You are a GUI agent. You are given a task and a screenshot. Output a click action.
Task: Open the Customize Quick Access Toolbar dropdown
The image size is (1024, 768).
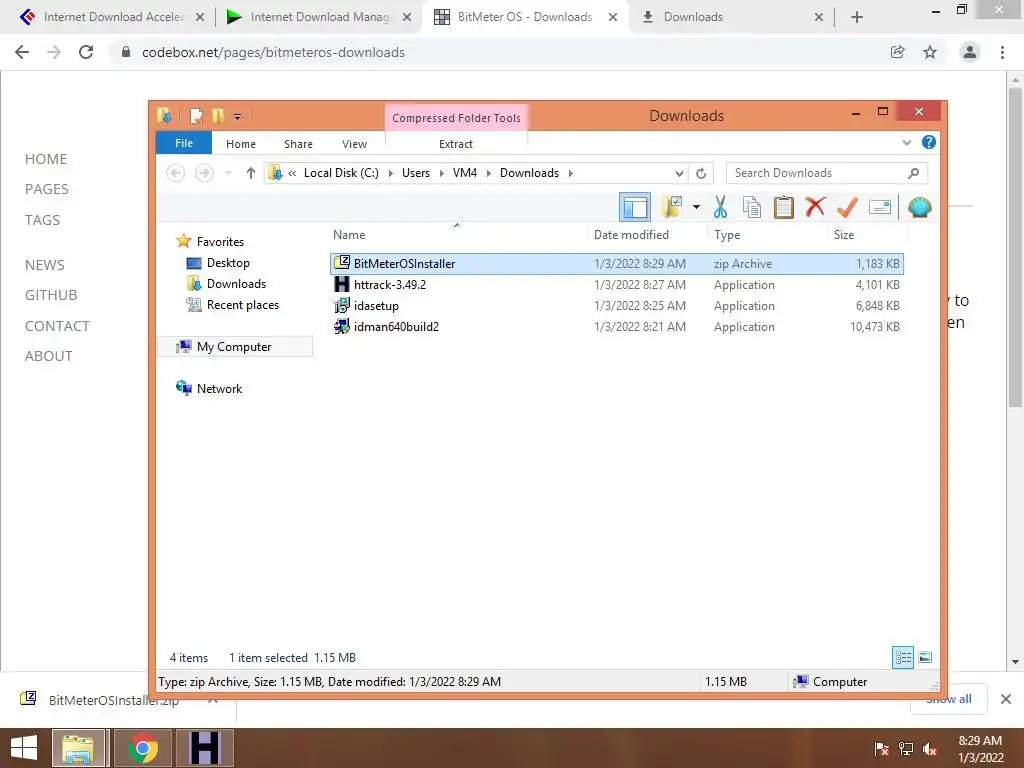point(237,117)
